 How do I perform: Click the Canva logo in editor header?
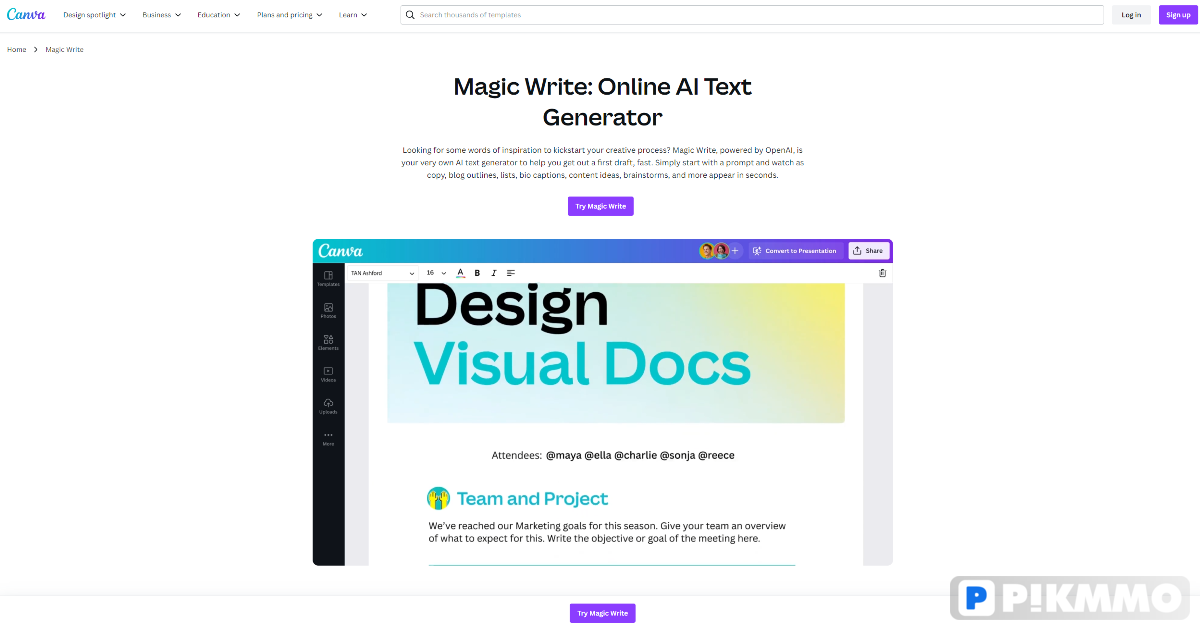[341, 251]
